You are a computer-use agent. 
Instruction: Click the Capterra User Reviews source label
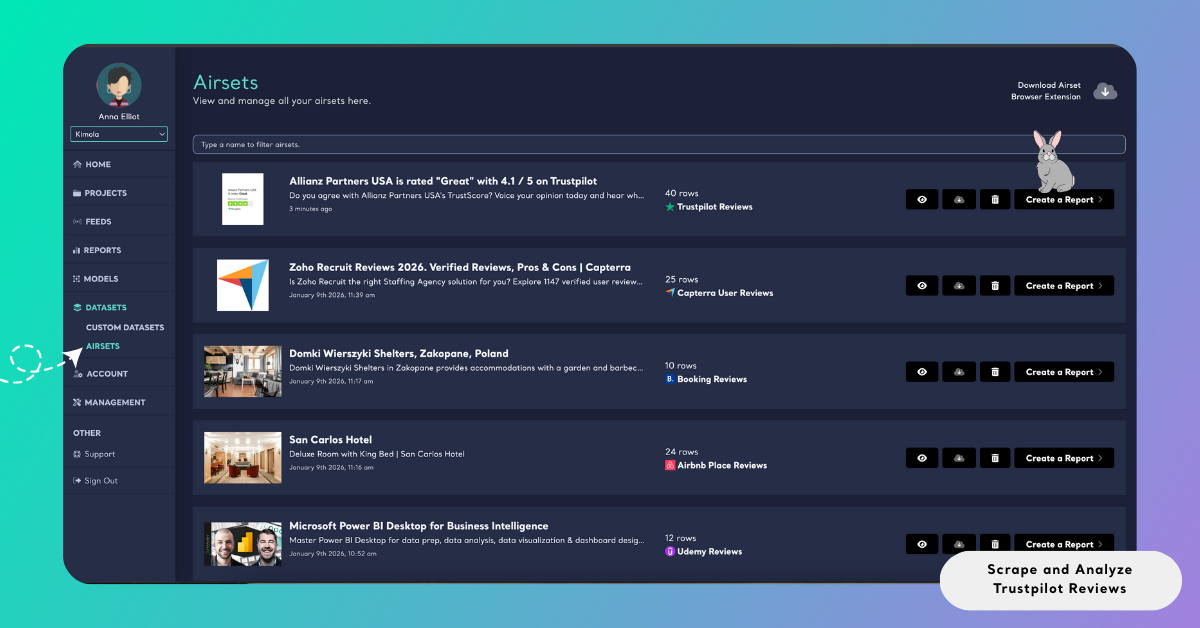pos(719,293)
